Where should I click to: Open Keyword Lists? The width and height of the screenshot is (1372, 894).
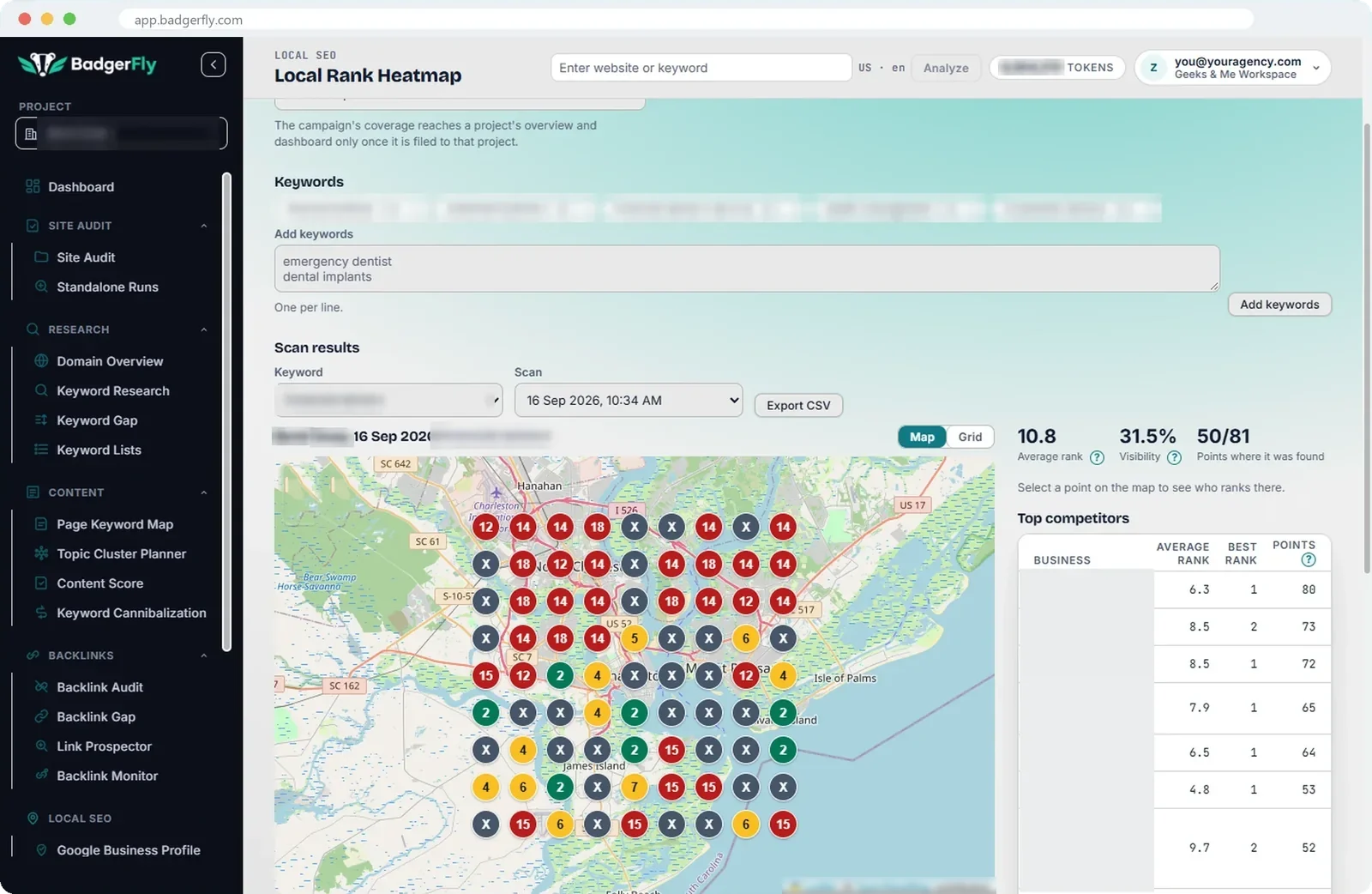pyautogui.click(x=99, y=450)
